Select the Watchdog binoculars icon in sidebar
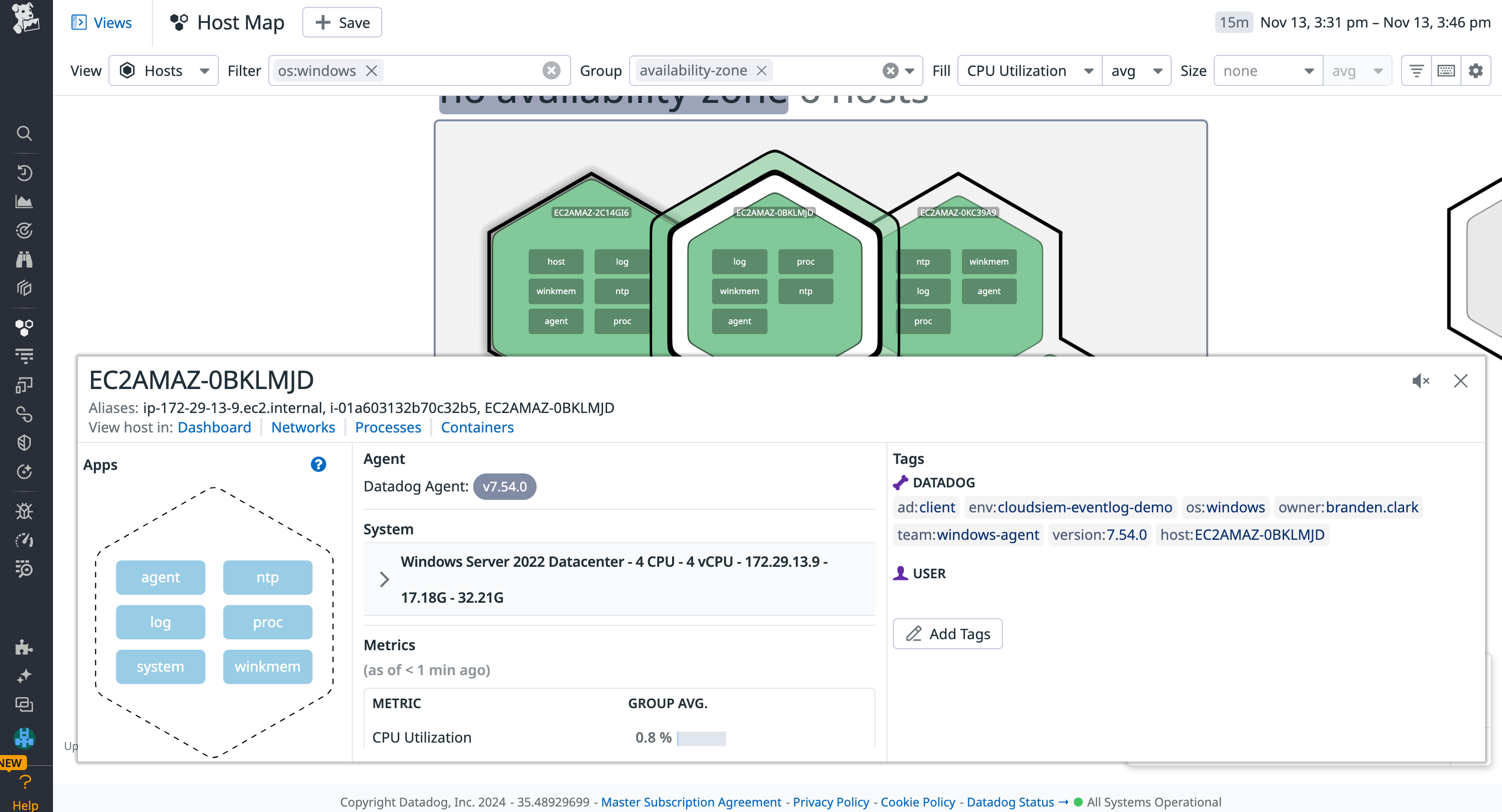The height and width of the screenshot is (812, 1502). pos(24,259)
